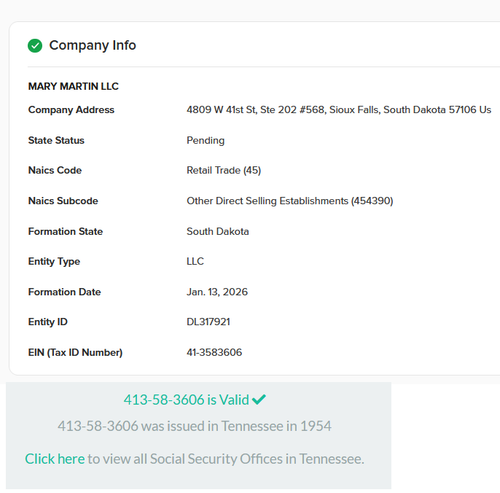Click the 'issued in Tennessee in 1954' line
The image size is (500, 493).
point(194,426)
